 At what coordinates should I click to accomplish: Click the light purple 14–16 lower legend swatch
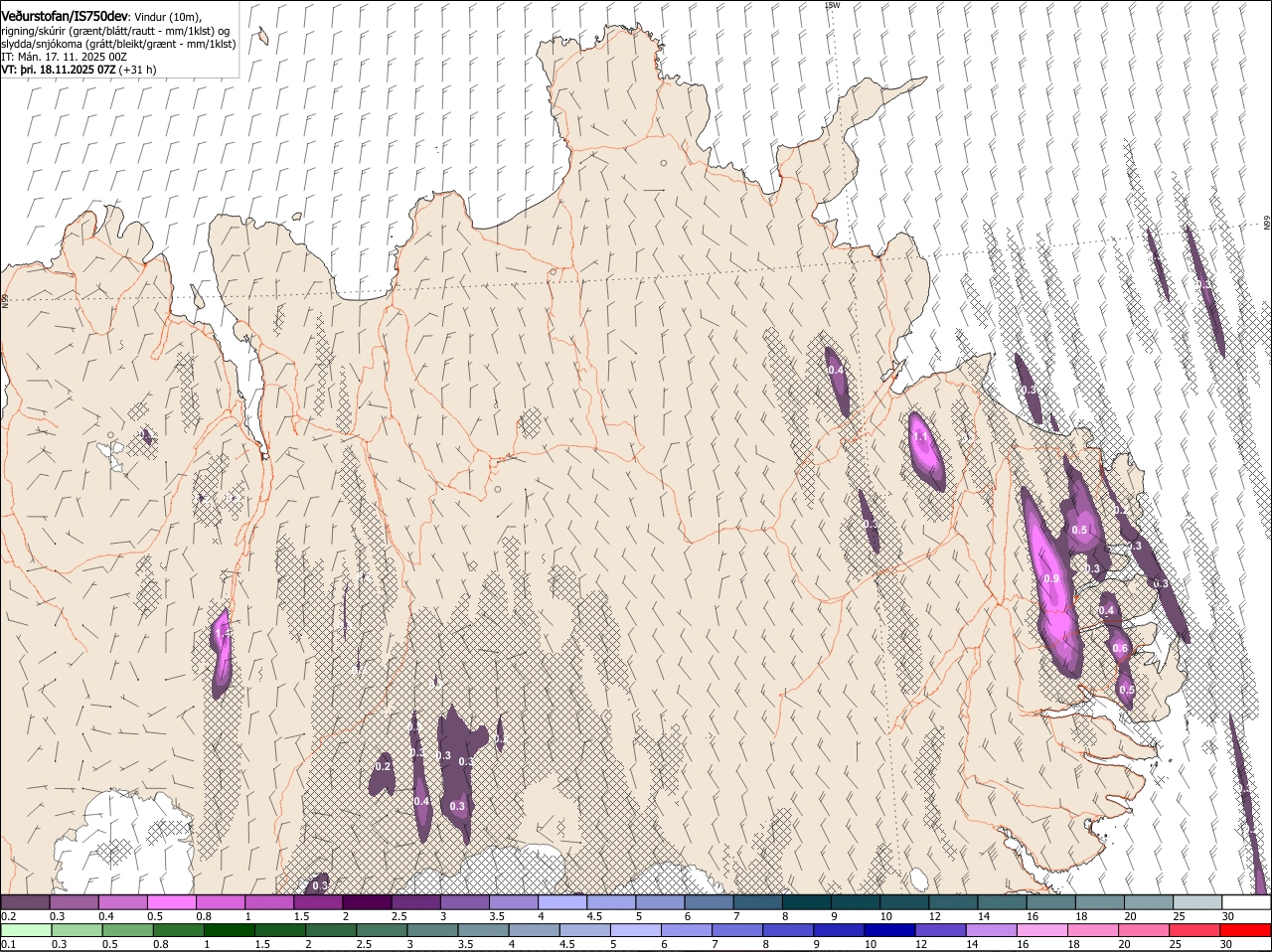point(991,930)
